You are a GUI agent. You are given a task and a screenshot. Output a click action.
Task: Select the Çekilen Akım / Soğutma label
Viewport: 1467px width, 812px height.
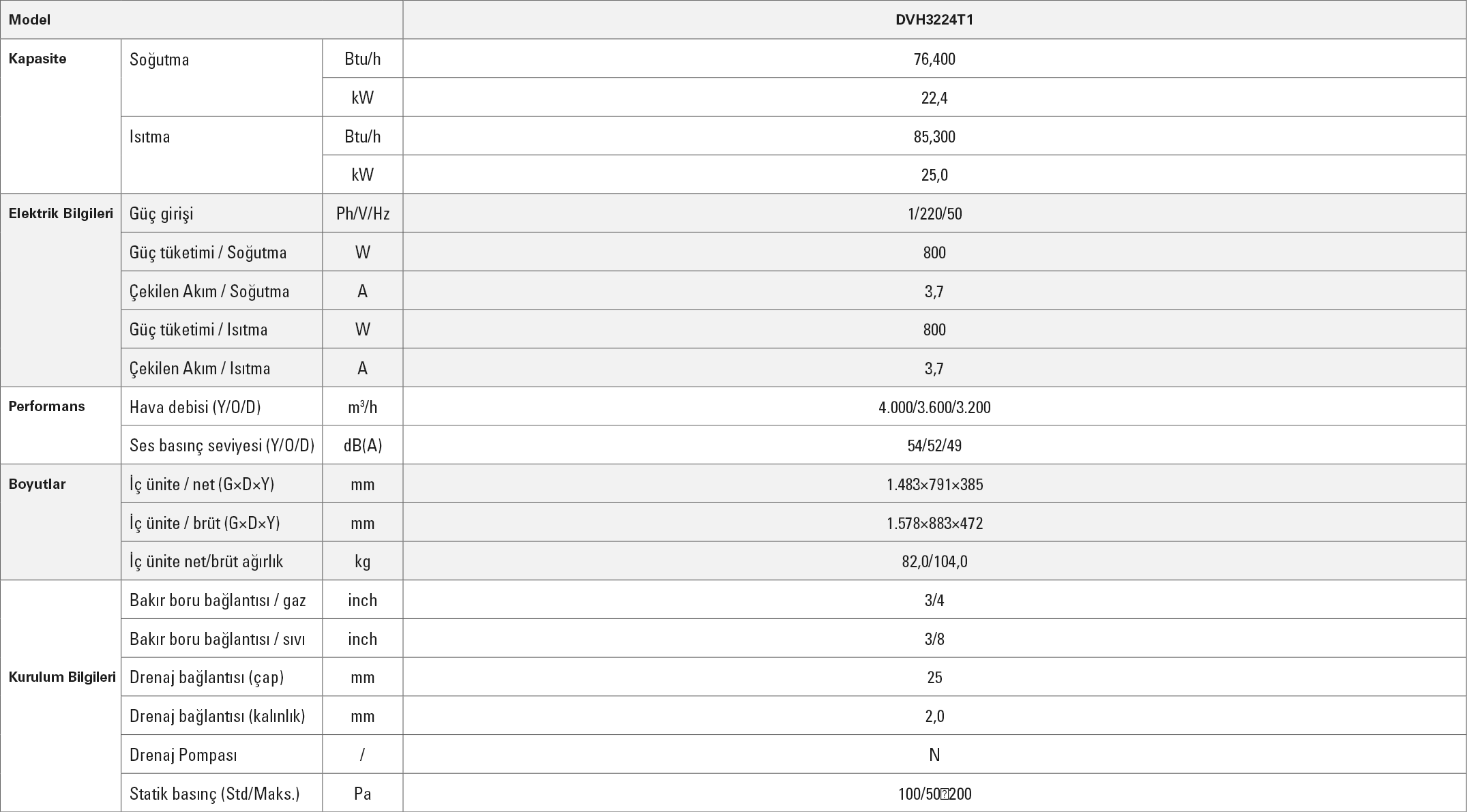coord(209,292)
